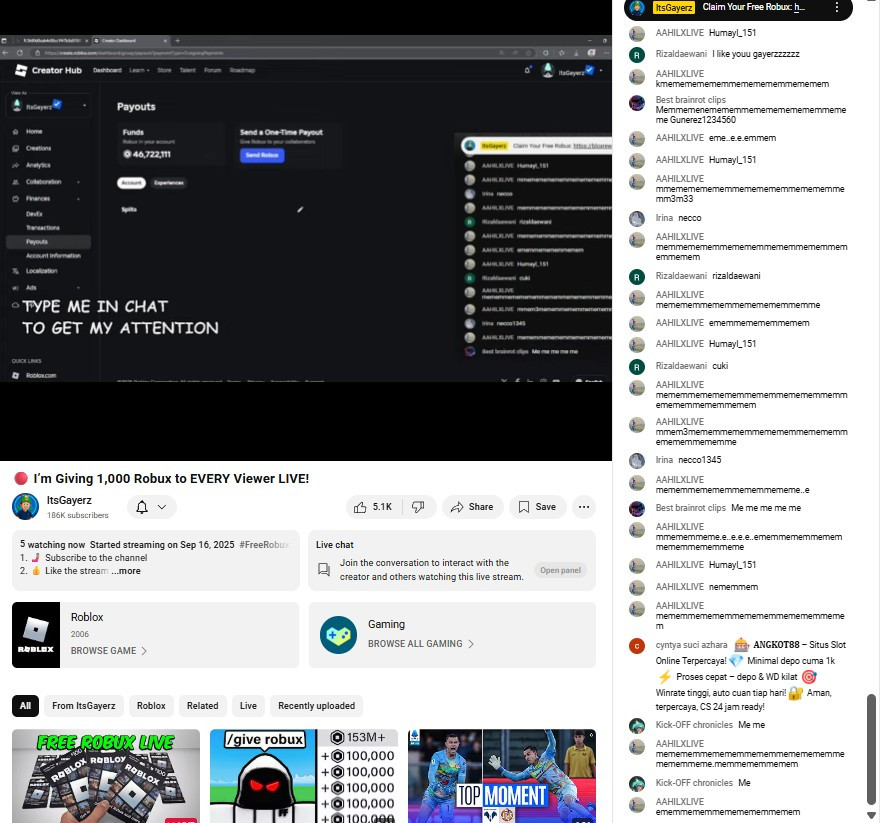Click the Roblox 2006 game card title
The width and height of the screenshot is (881, 823).
tap(87, 617)
